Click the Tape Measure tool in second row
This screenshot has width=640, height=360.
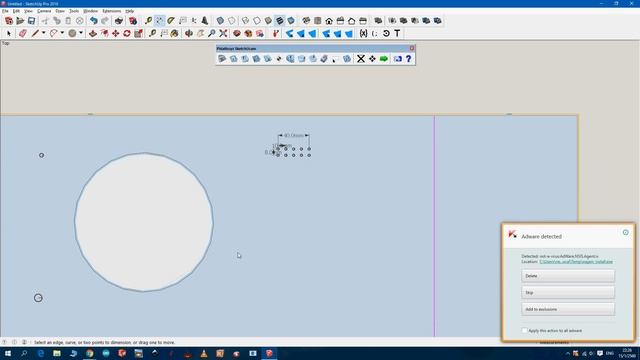click(x=152, y=33)
